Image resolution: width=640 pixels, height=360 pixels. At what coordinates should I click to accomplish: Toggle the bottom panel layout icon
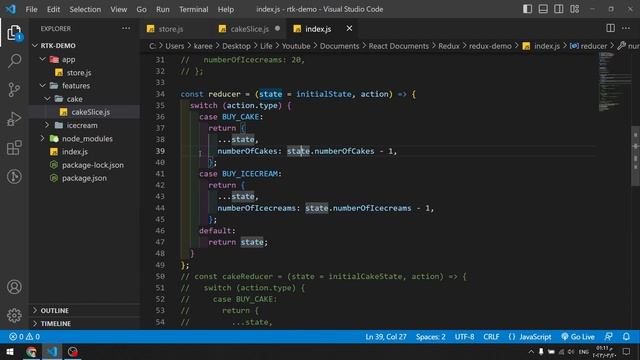point(543,9)
